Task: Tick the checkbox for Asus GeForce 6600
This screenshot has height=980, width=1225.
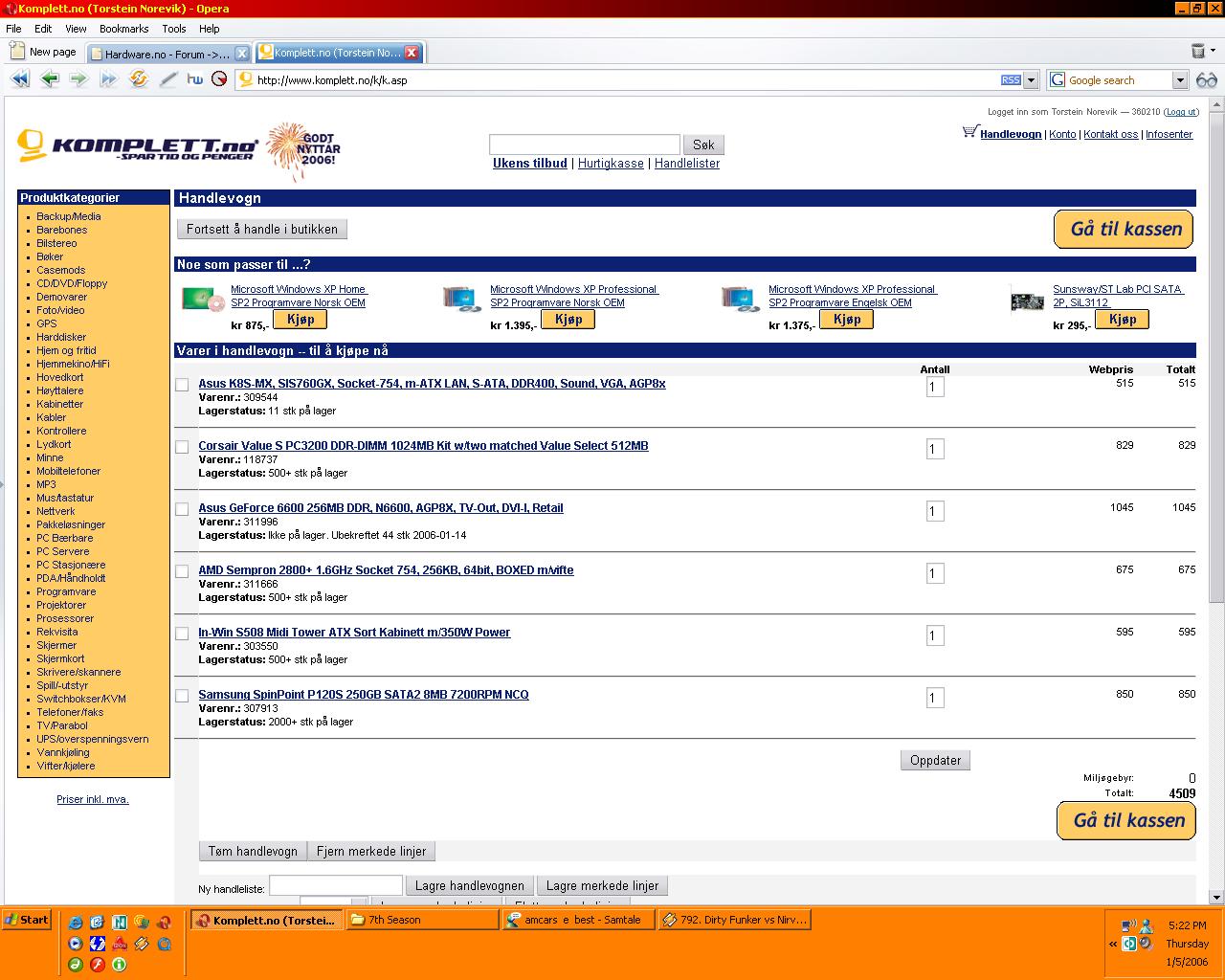Action: point(182,509)
